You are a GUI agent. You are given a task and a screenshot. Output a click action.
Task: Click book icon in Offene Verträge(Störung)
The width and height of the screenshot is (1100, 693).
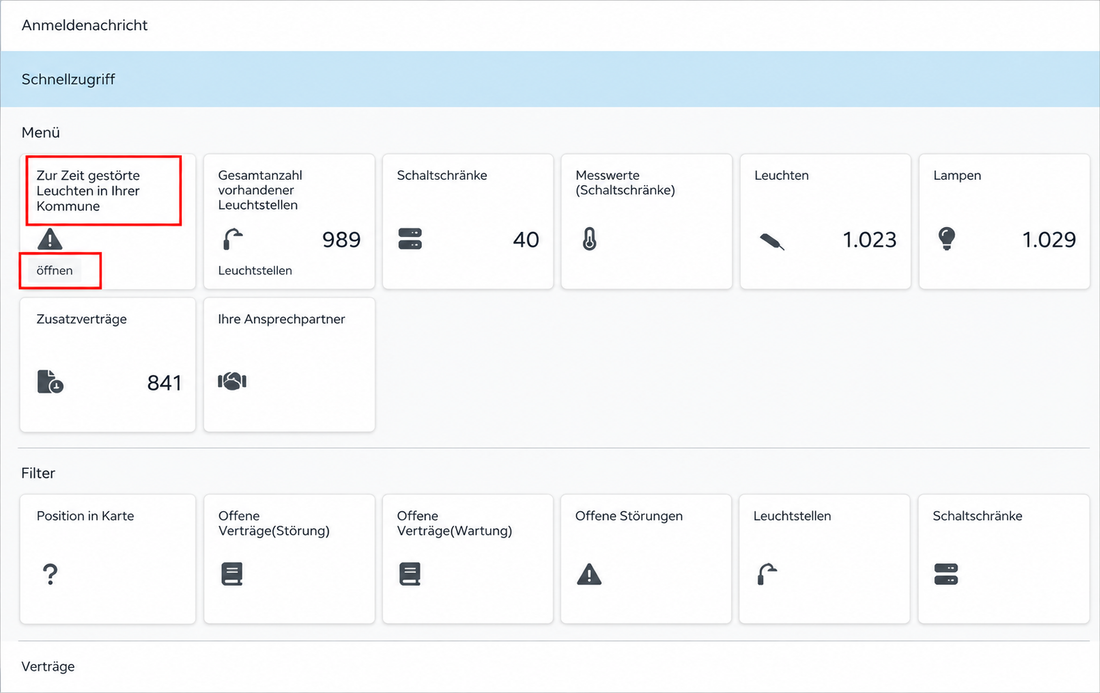click(x=232, y=574)
